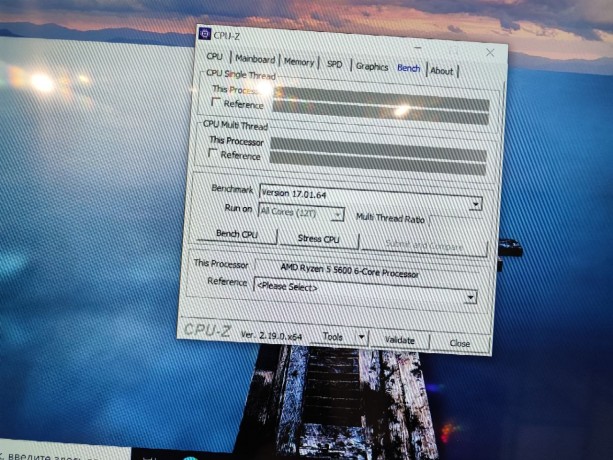Expand the Benchmark version dropdown

(x=475, y=203)
